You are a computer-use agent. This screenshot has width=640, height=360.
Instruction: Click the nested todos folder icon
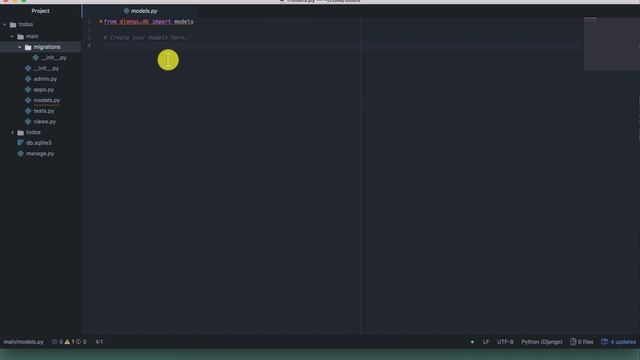pyautogui.click(x=20, y=132)
